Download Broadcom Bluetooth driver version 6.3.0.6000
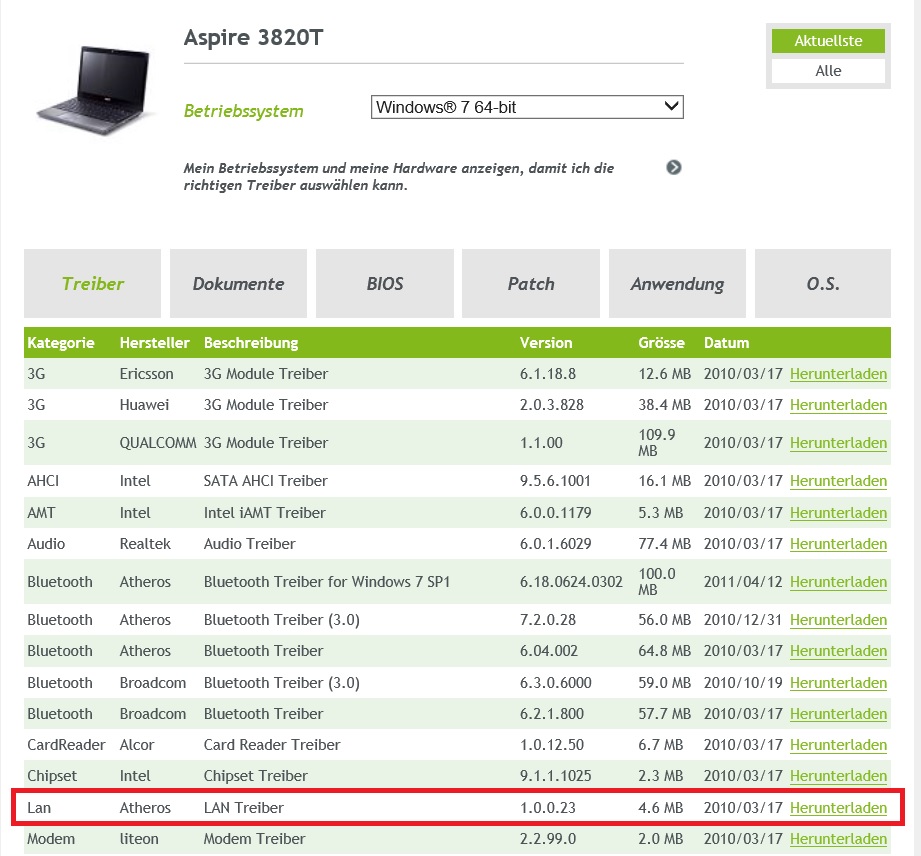The image size is (921, 856). point(838,683)
